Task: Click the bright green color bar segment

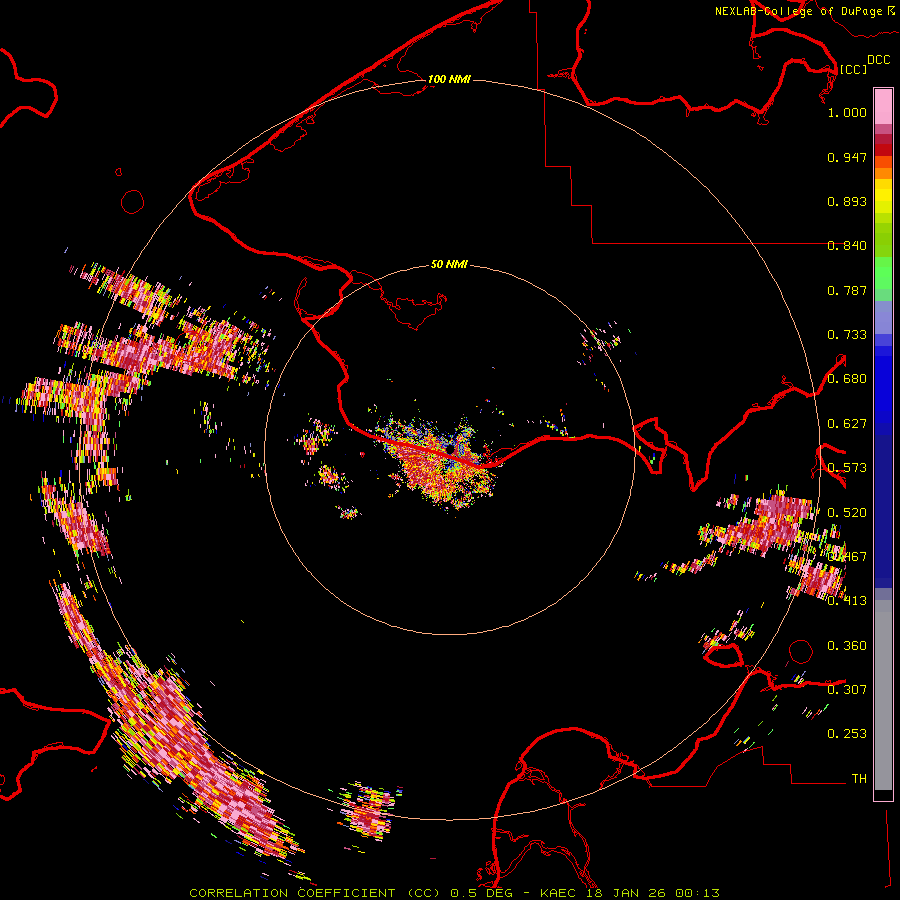Action: (x=883, y=273)
